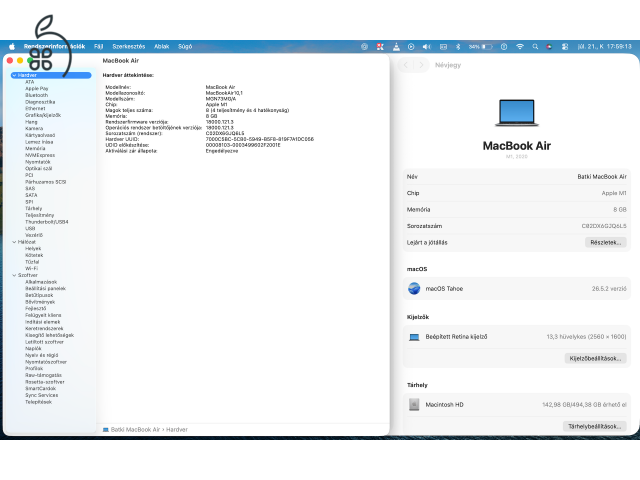Select Grafika/kijelzők in the sidebar

point(43,116)
